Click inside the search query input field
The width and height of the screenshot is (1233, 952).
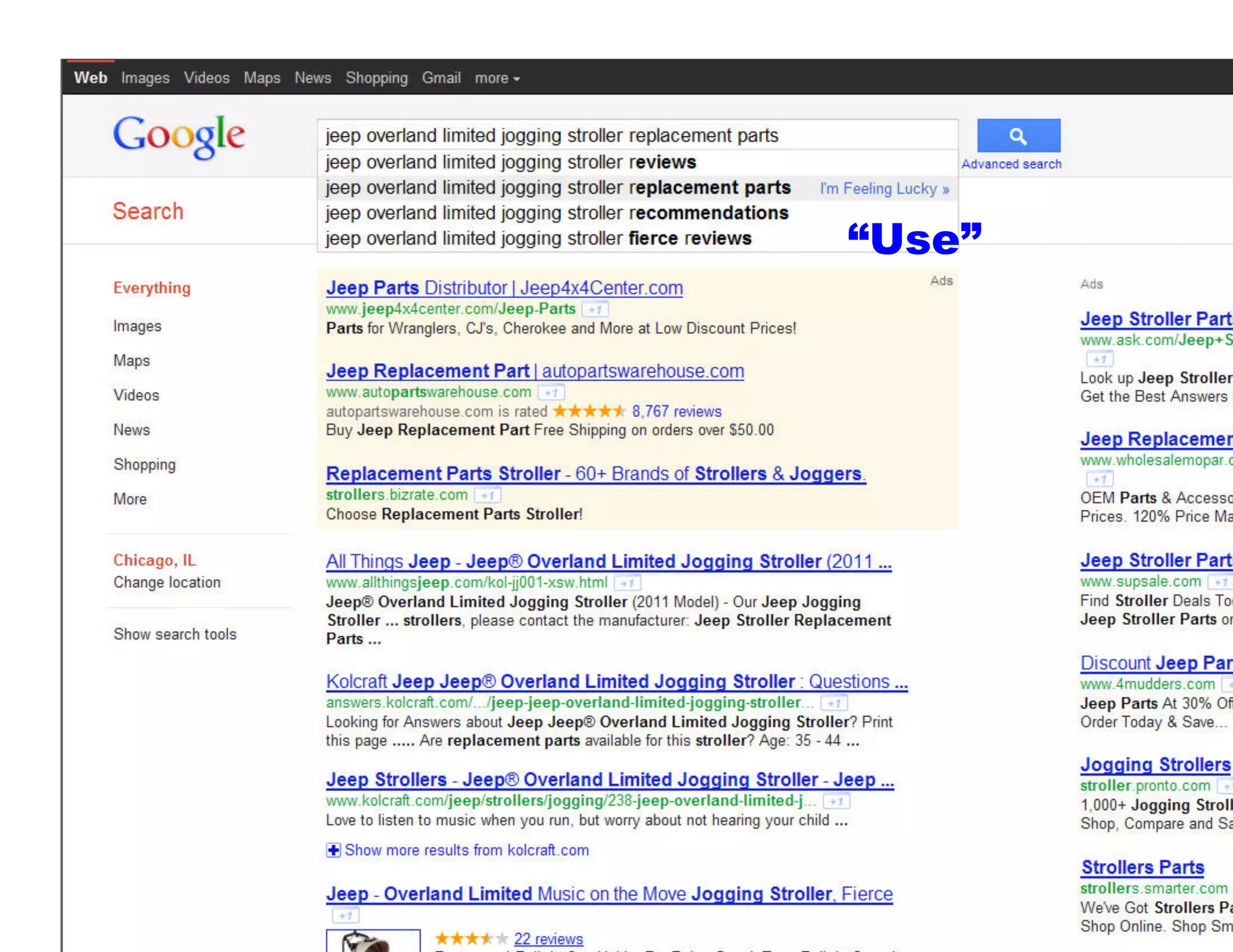(x=638, y=135)
